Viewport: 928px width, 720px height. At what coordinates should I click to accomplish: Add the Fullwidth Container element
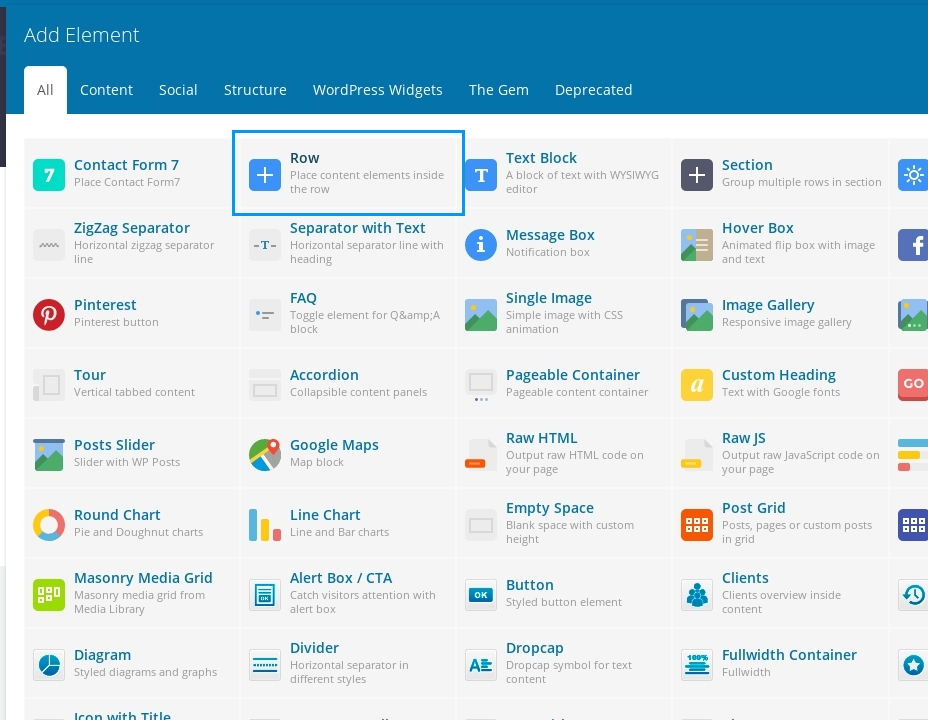pyautogui.click(x=788, y=655)
